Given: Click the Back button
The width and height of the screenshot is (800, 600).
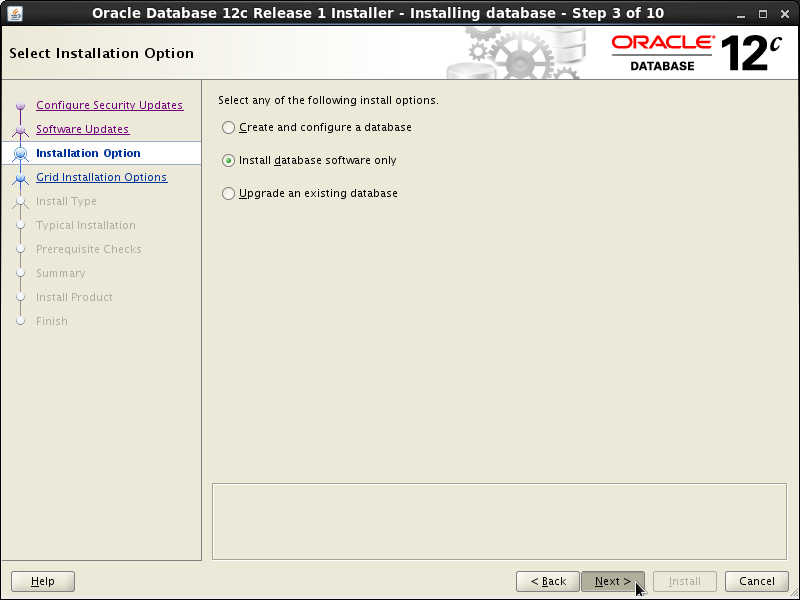Looking at the screenshot, I should 548,581.
